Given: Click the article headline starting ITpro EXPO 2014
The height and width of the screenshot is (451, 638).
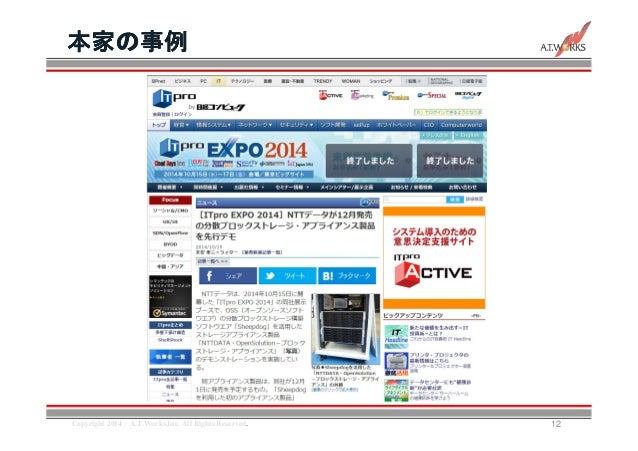Looking at the screenshot, I should [x=285, y=226].
